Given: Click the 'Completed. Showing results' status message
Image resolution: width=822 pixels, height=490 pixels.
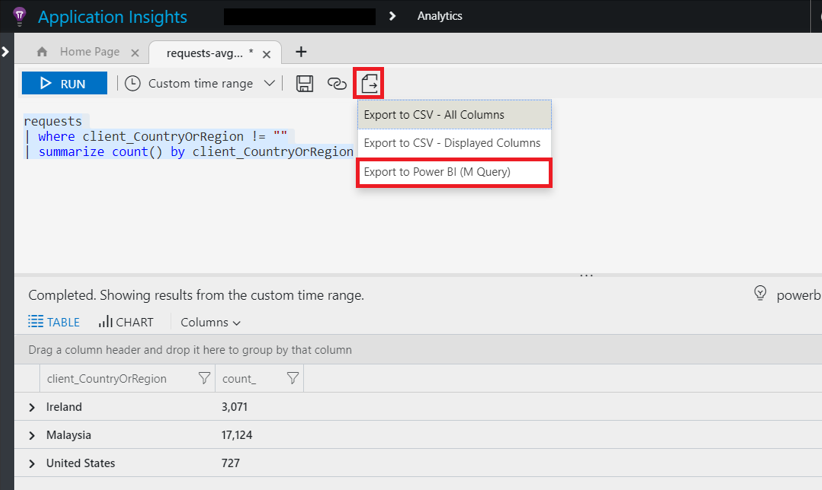Looking at the screenshot, I should (x=196, y=295).
